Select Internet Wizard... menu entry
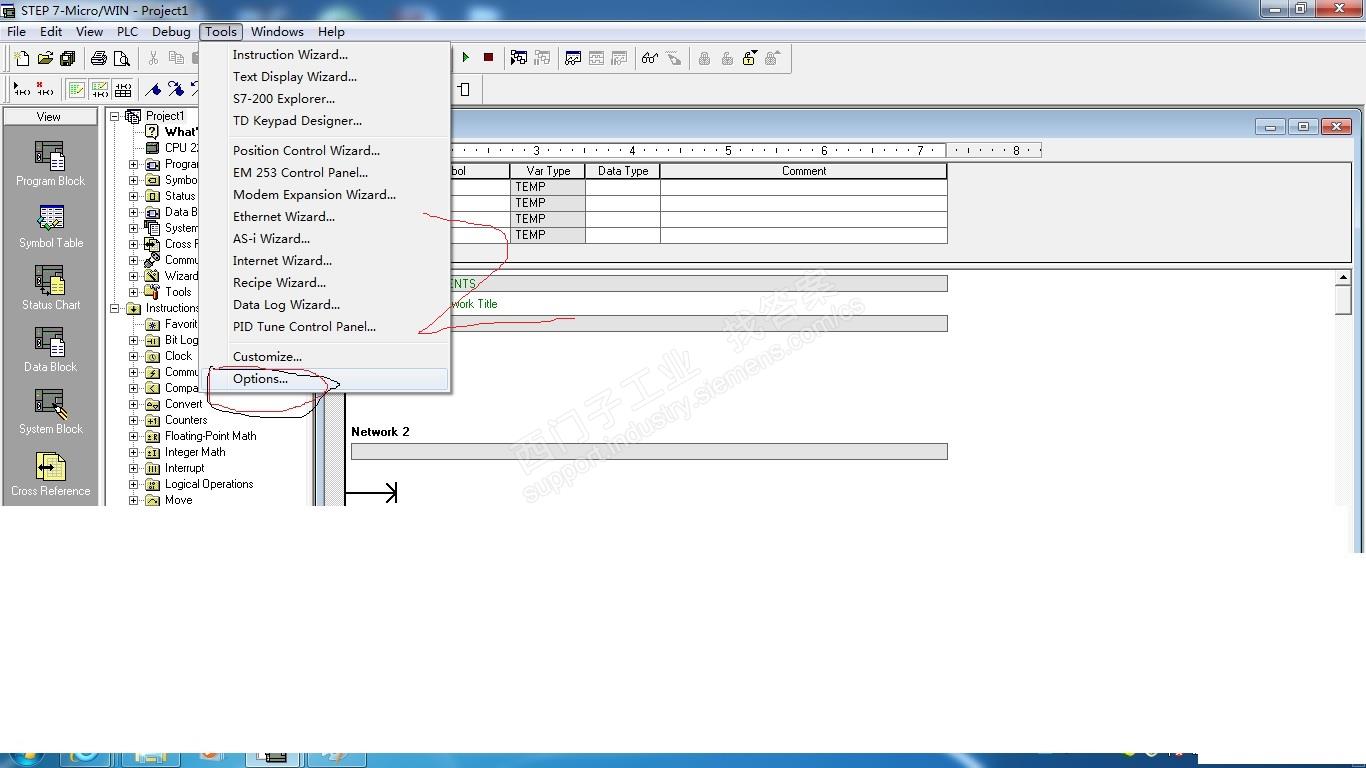1366x768 pixels. click(325, 261)
